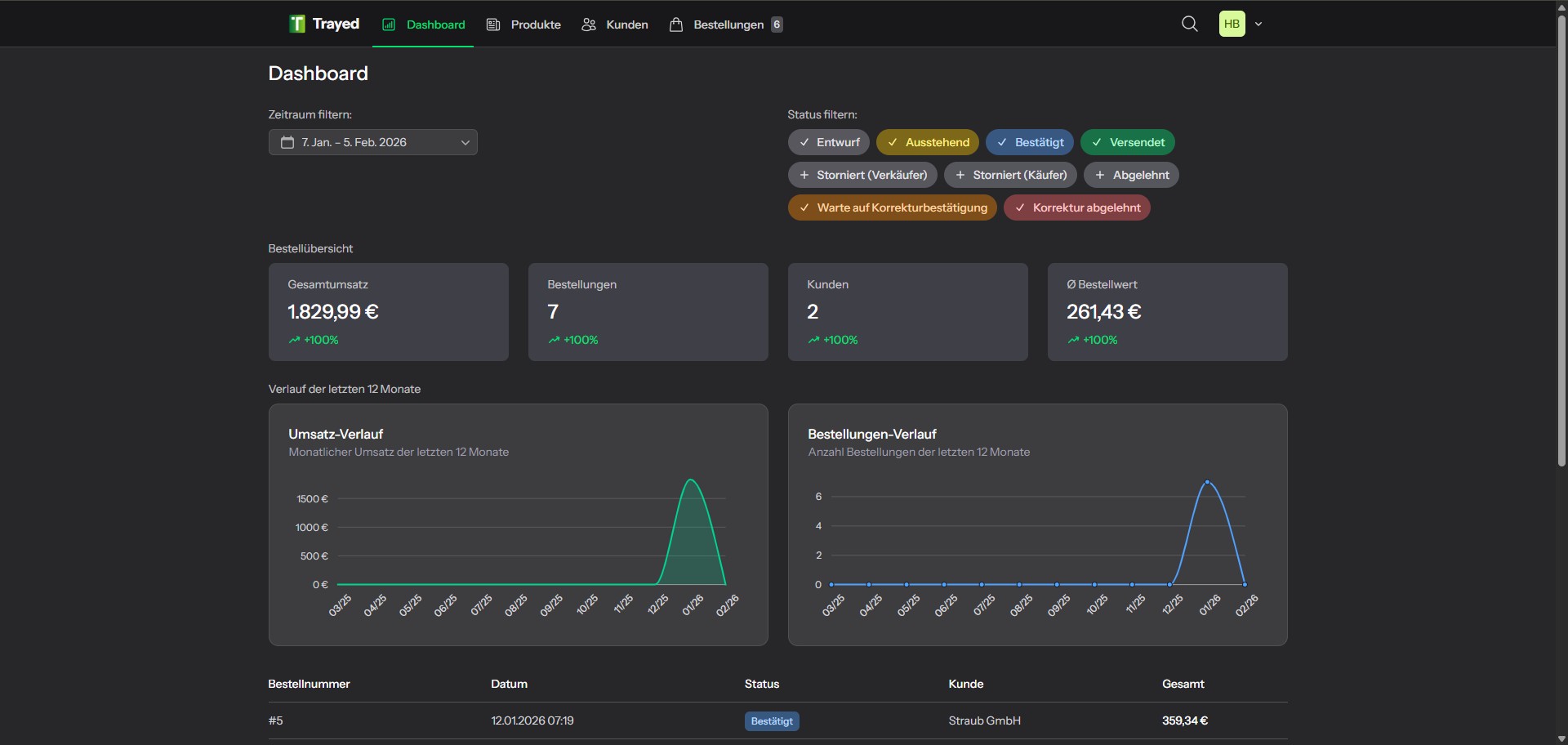
Task: Click the Kunden people icon
Action: (588, 25)
